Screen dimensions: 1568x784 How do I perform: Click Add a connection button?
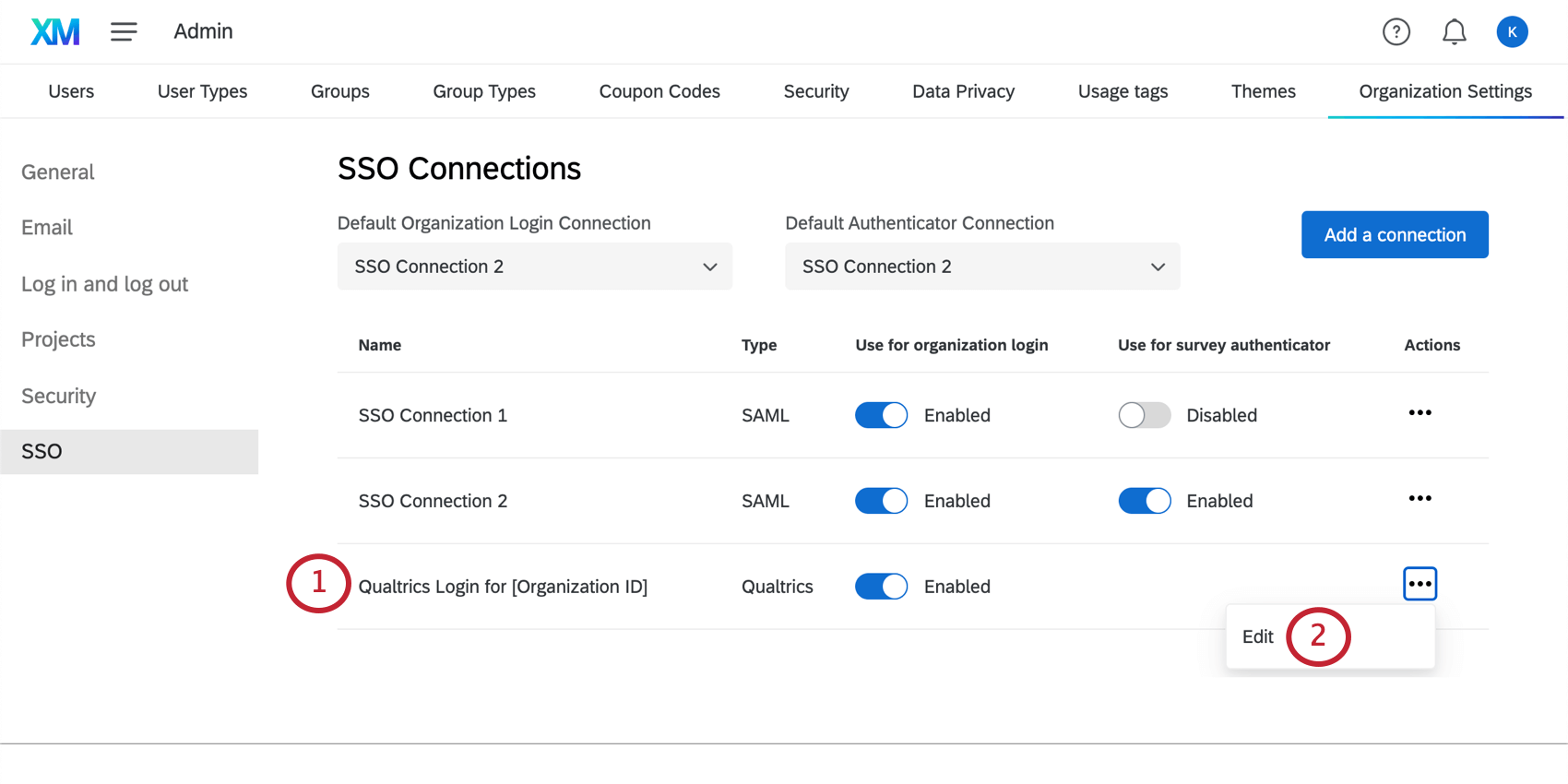(1395, 234)
